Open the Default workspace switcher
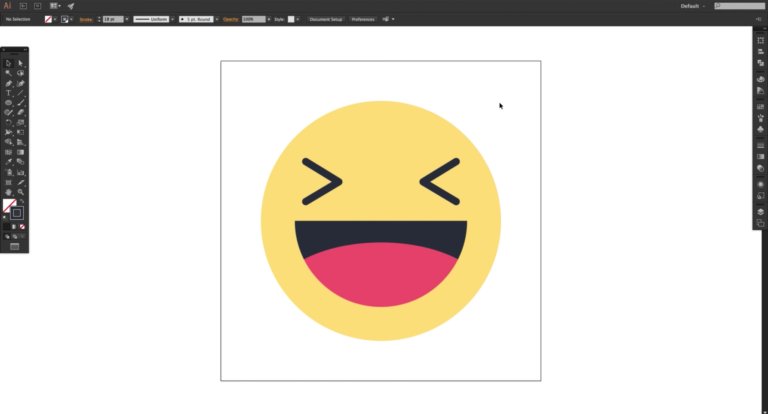 [693, 6]
